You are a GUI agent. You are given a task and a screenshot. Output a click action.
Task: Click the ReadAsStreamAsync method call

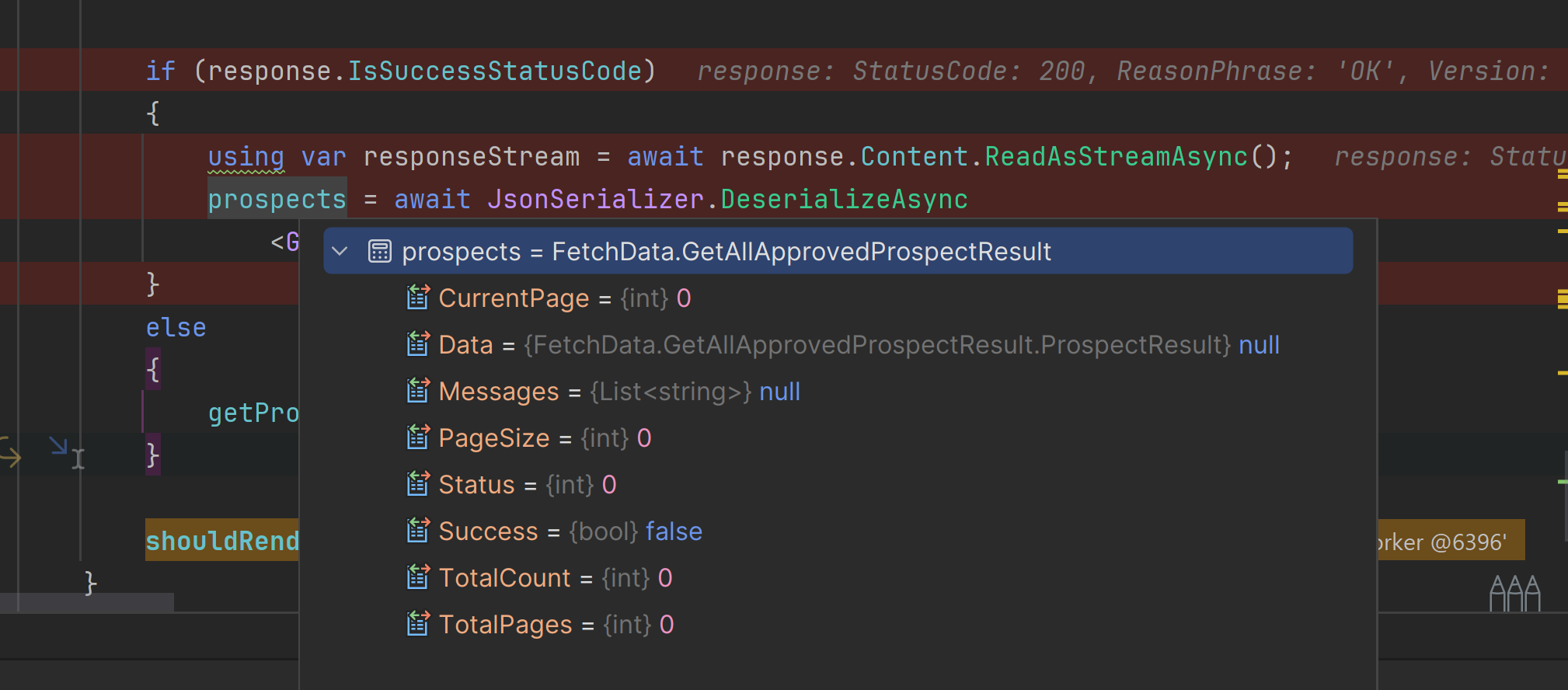coord(1116,157)
